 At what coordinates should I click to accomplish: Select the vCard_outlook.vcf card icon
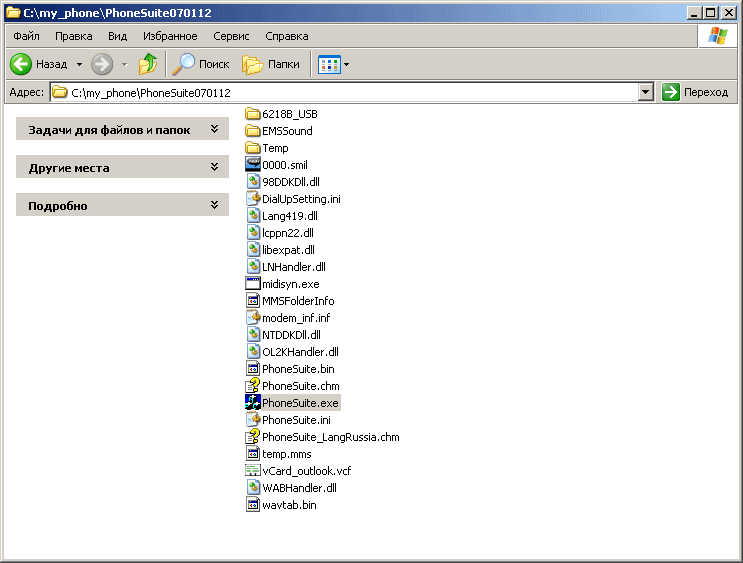point(253,471)
